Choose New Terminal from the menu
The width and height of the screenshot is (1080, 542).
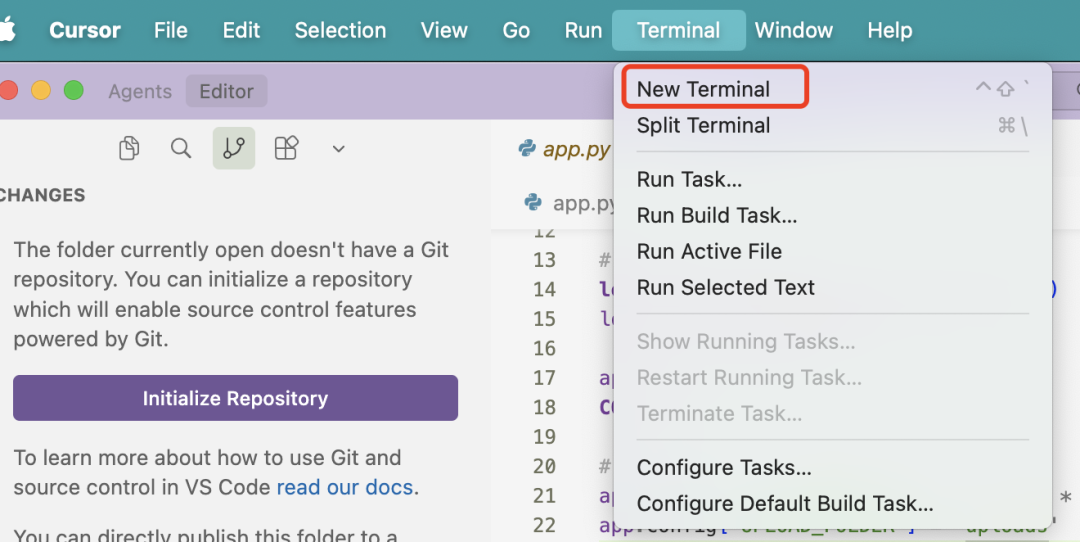(x=703, y=89)
